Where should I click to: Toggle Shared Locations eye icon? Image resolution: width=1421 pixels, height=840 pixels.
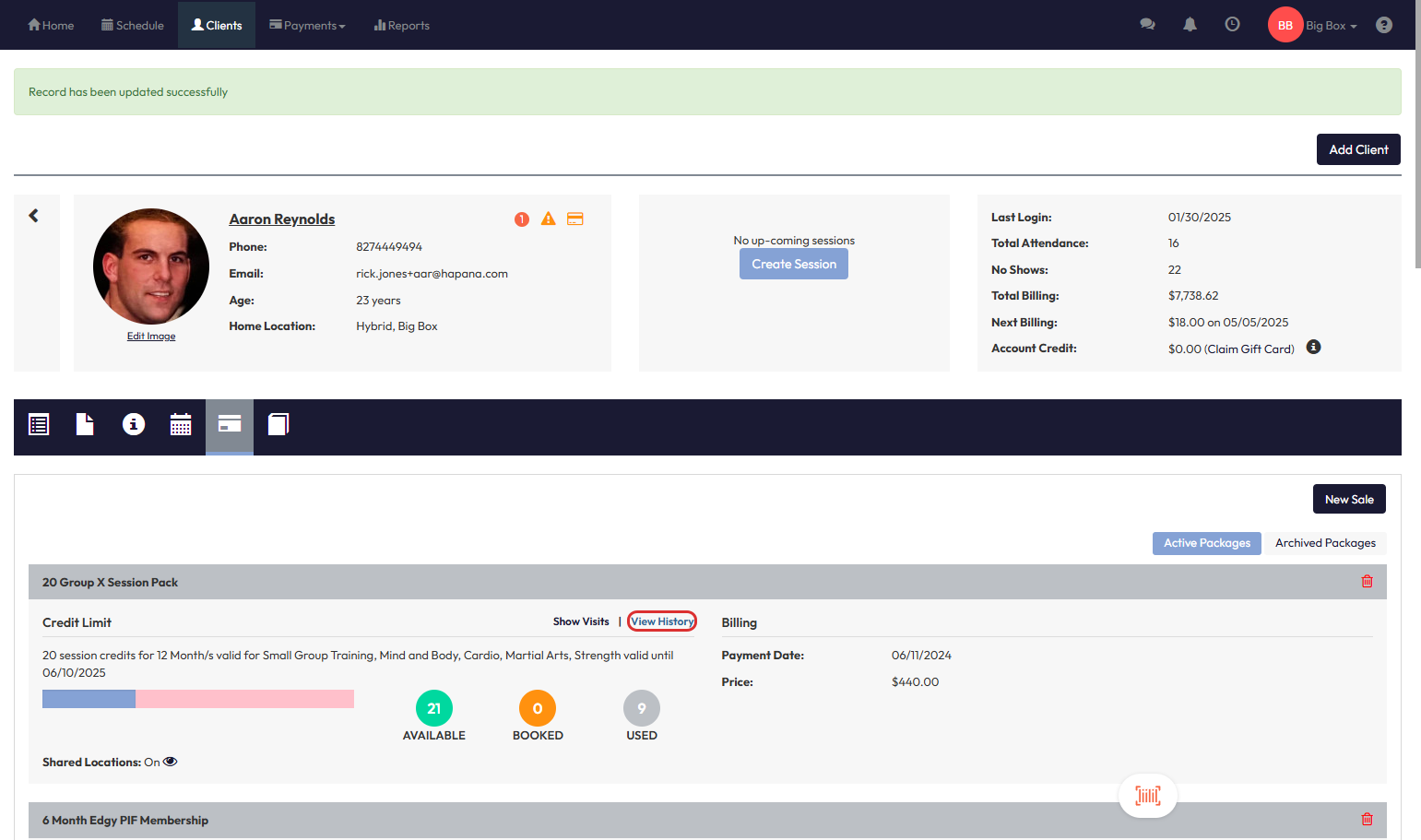171,762
